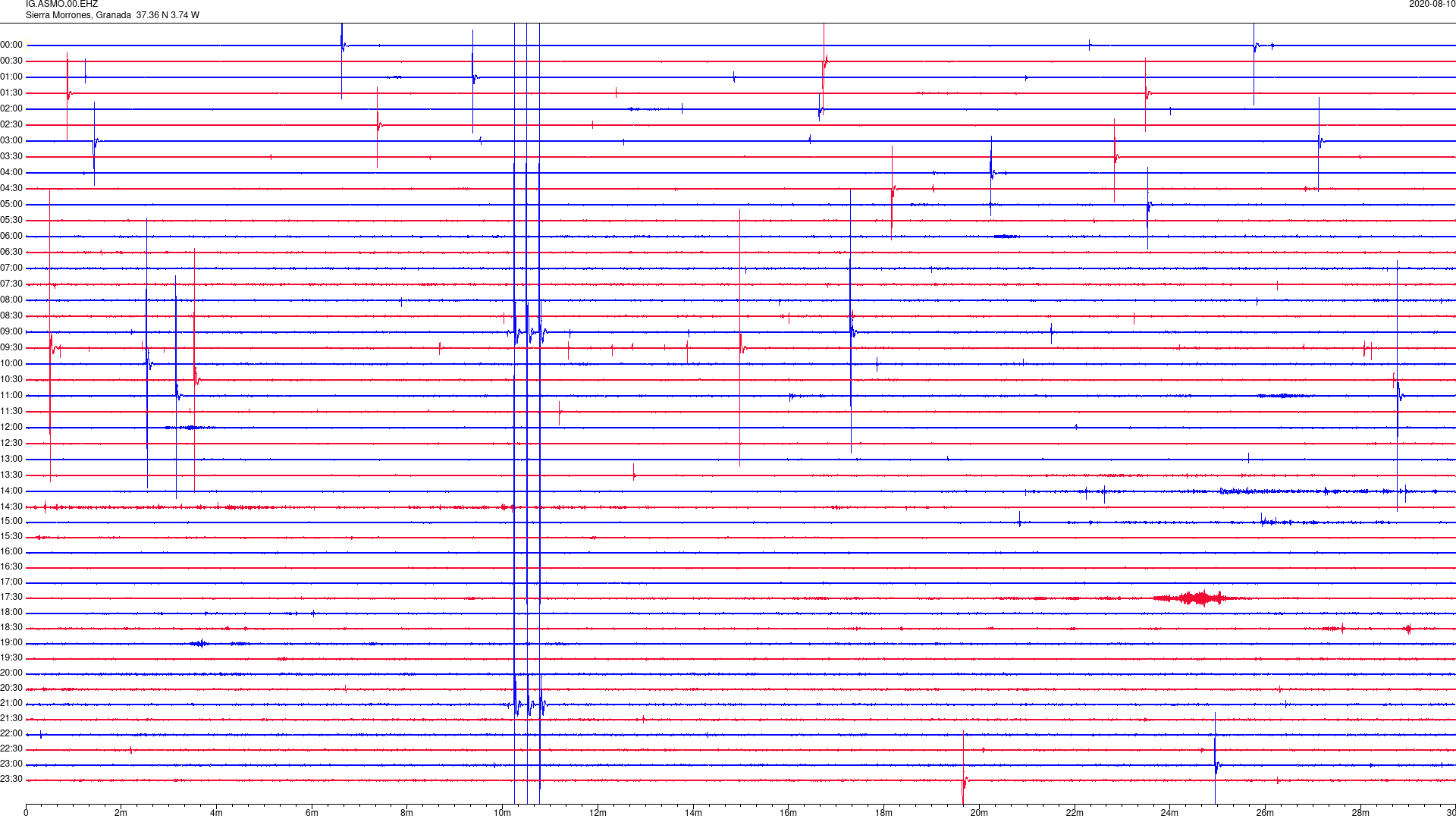Select the 15:00 time row label
Image resolution: width=1456 pixels, height=819 pixels.
[x=11, y=522]
